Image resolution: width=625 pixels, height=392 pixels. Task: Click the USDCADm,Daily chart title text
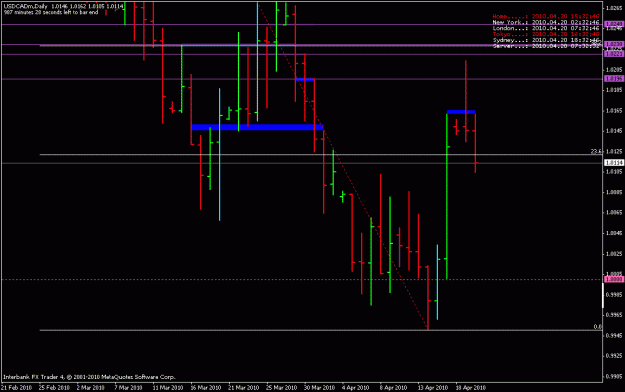pos(26,6)
